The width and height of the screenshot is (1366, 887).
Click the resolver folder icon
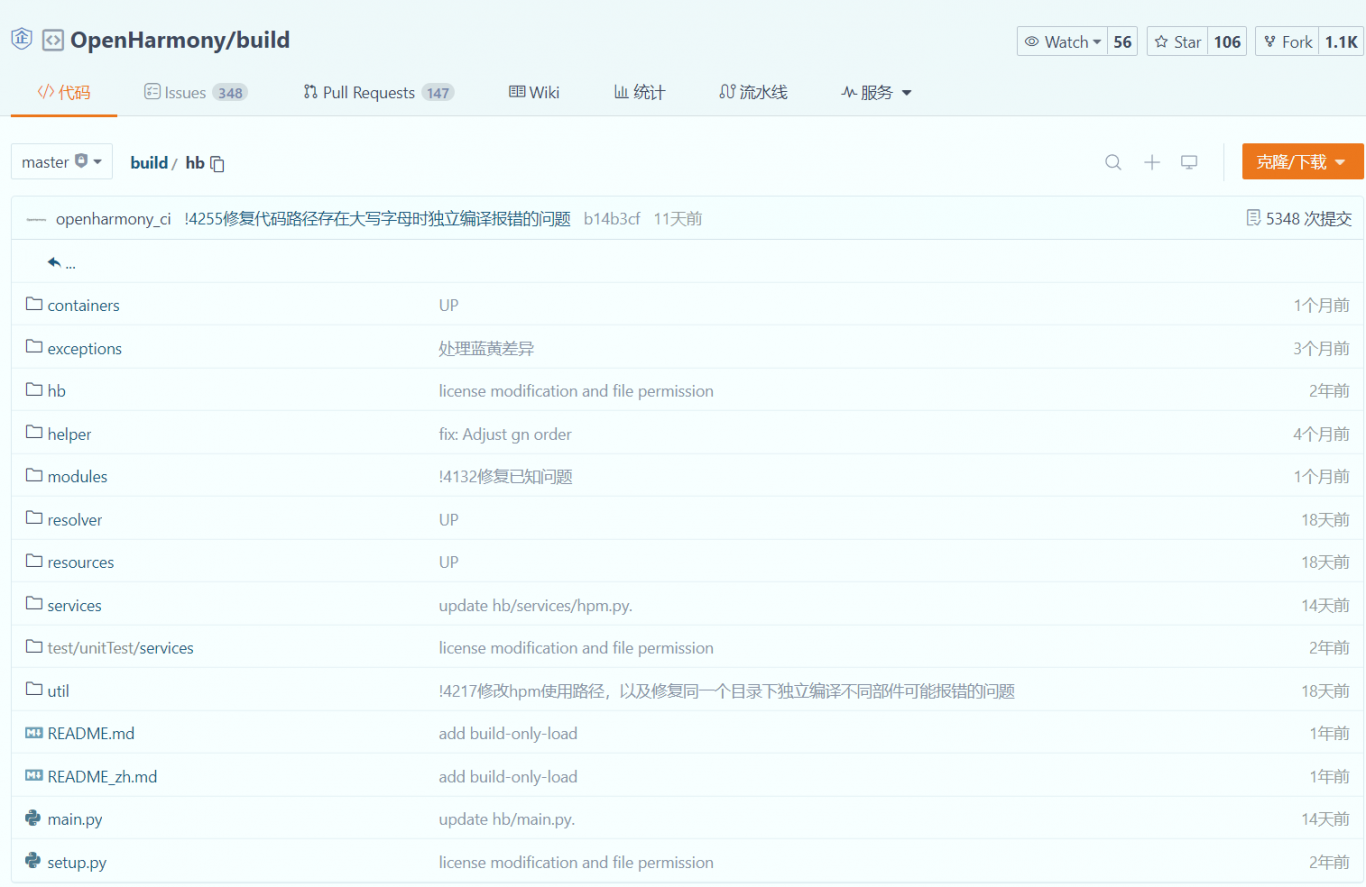(34, 519)
